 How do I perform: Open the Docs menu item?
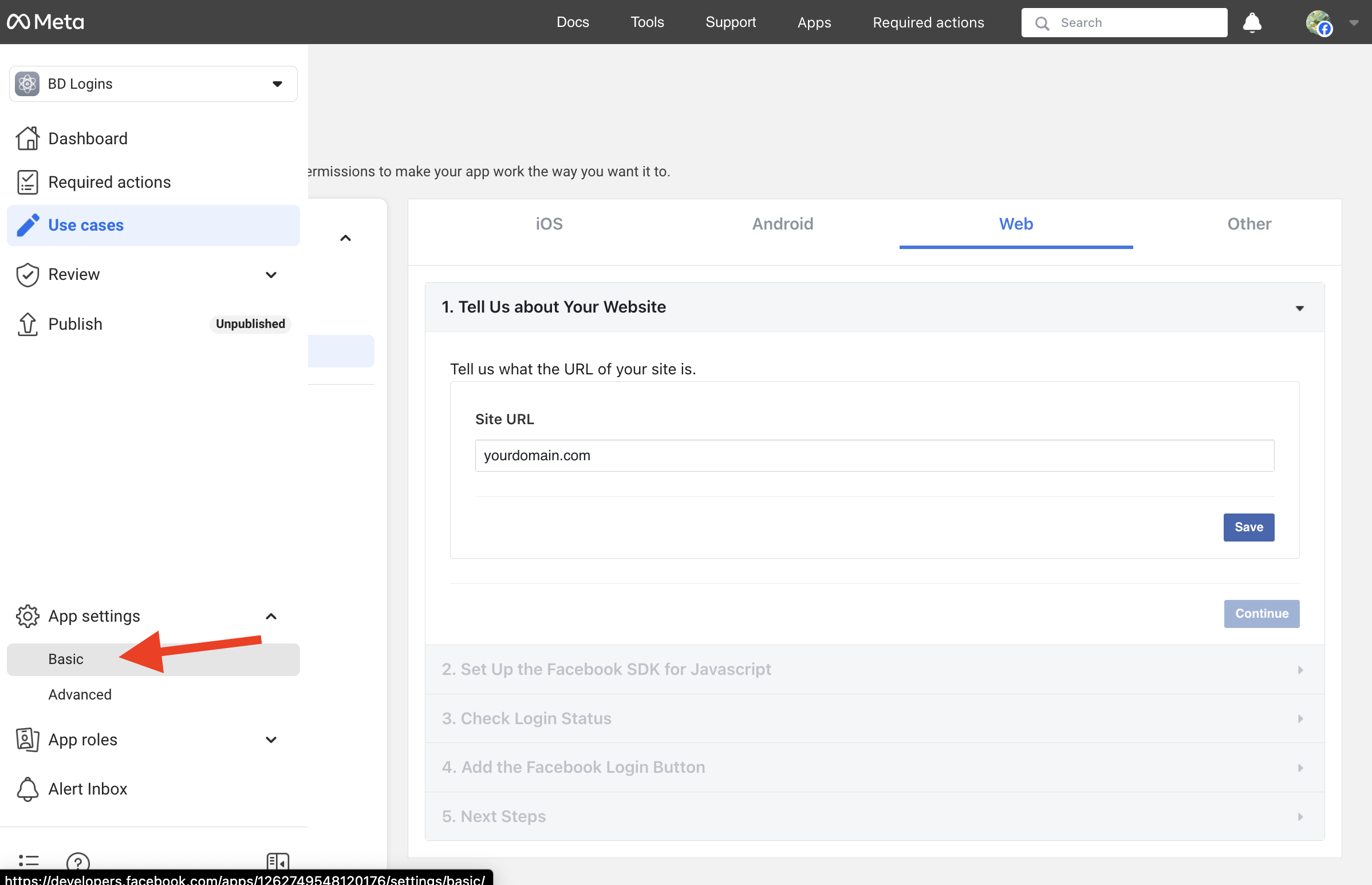tap(573, 22)
